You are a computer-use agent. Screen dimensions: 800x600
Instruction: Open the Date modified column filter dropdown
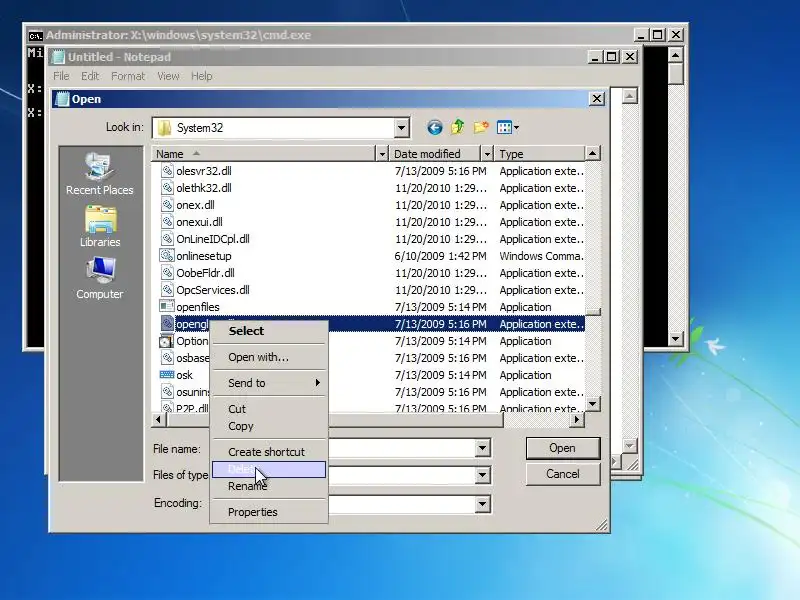tap(487, 154)
